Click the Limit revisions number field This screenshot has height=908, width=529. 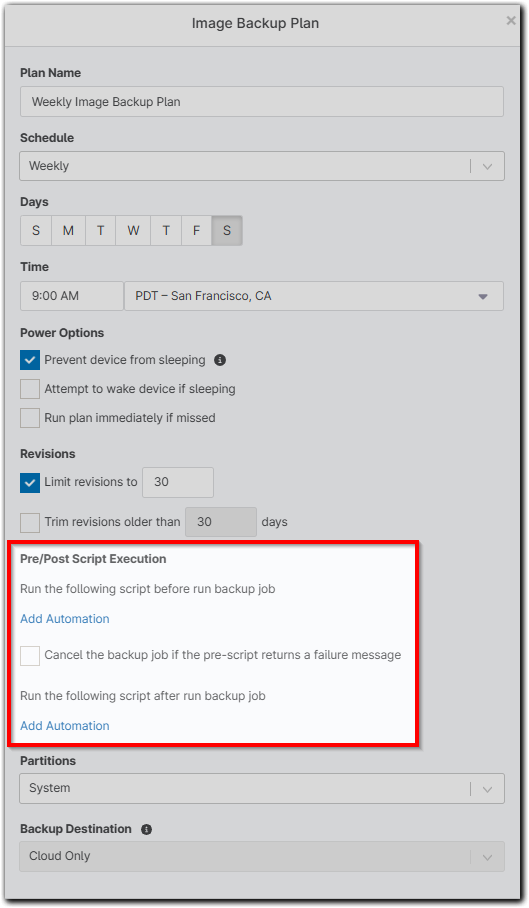point(178,482)
